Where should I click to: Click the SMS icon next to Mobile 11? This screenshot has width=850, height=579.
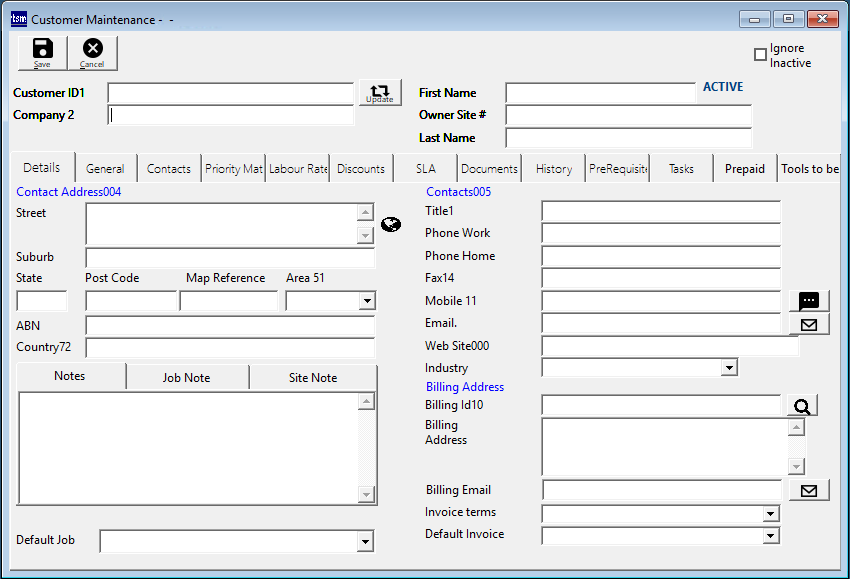click(x=809, y=301)
